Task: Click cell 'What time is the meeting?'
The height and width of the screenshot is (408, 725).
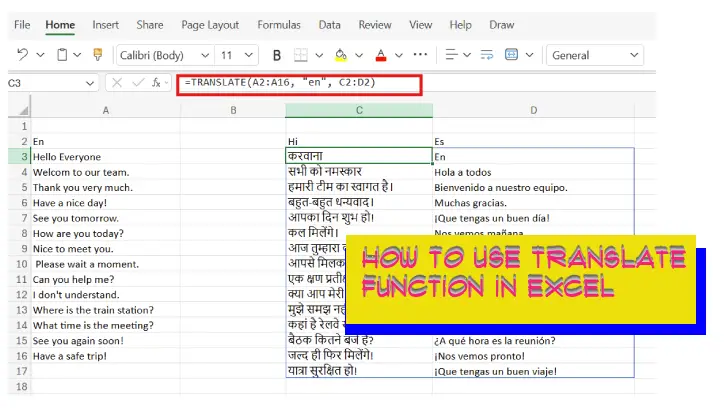Action: [x=105, y=325]
